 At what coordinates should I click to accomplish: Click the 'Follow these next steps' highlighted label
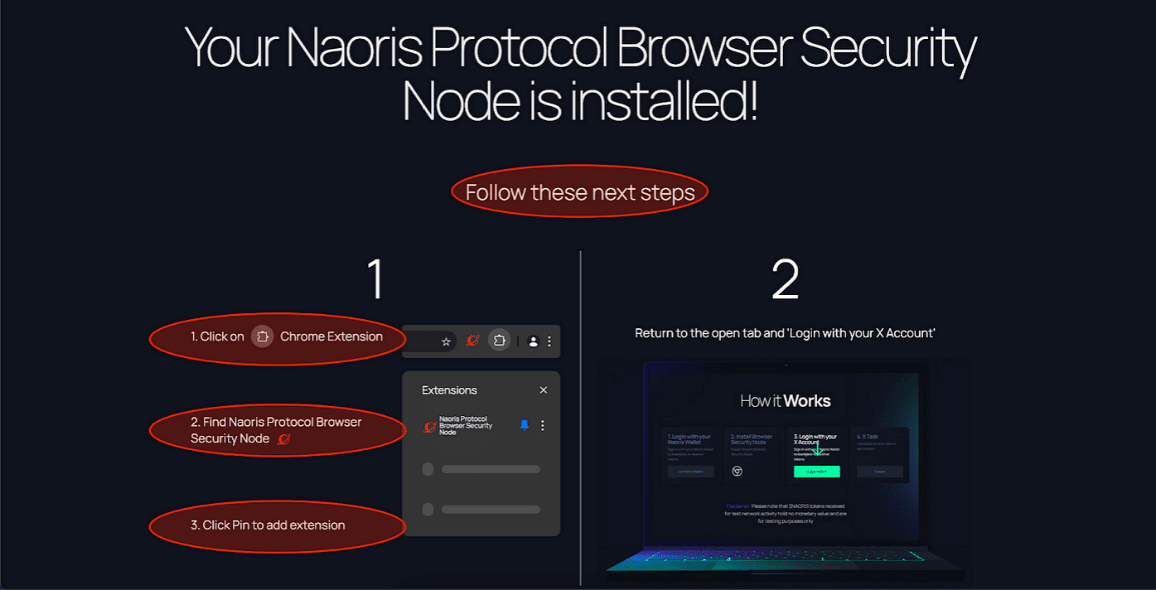tap(580, 192)
